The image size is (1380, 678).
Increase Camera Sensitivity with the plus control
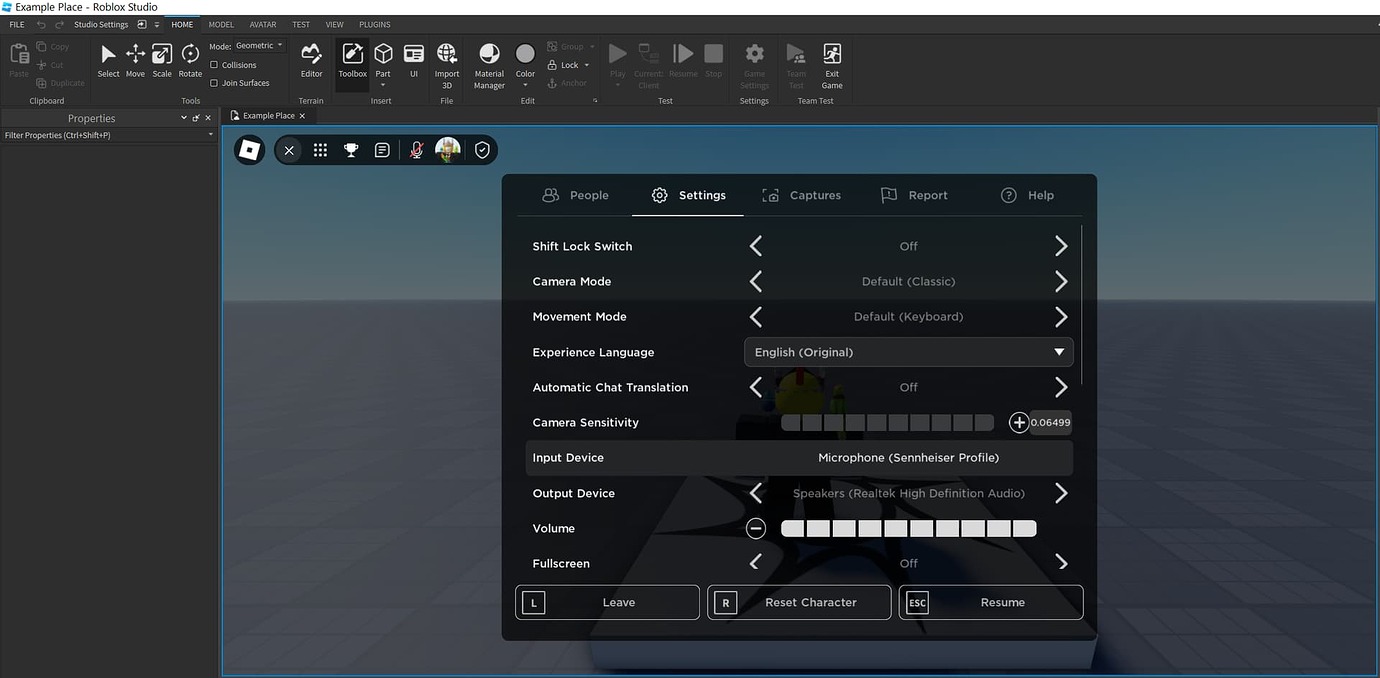[1019, 422]
